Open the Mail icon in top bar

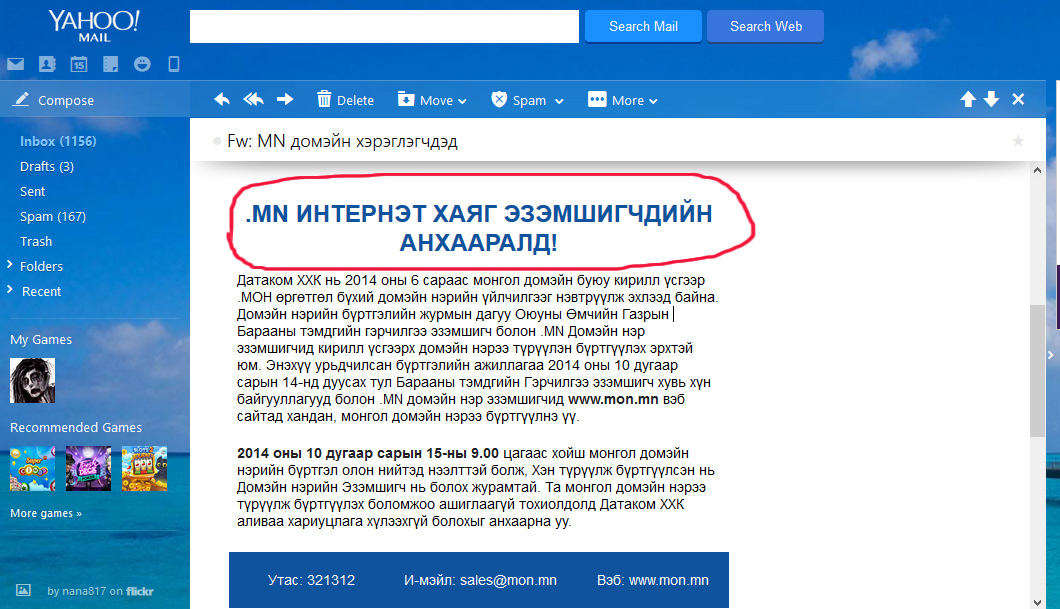pyautogui.click(x=16, y=64)
